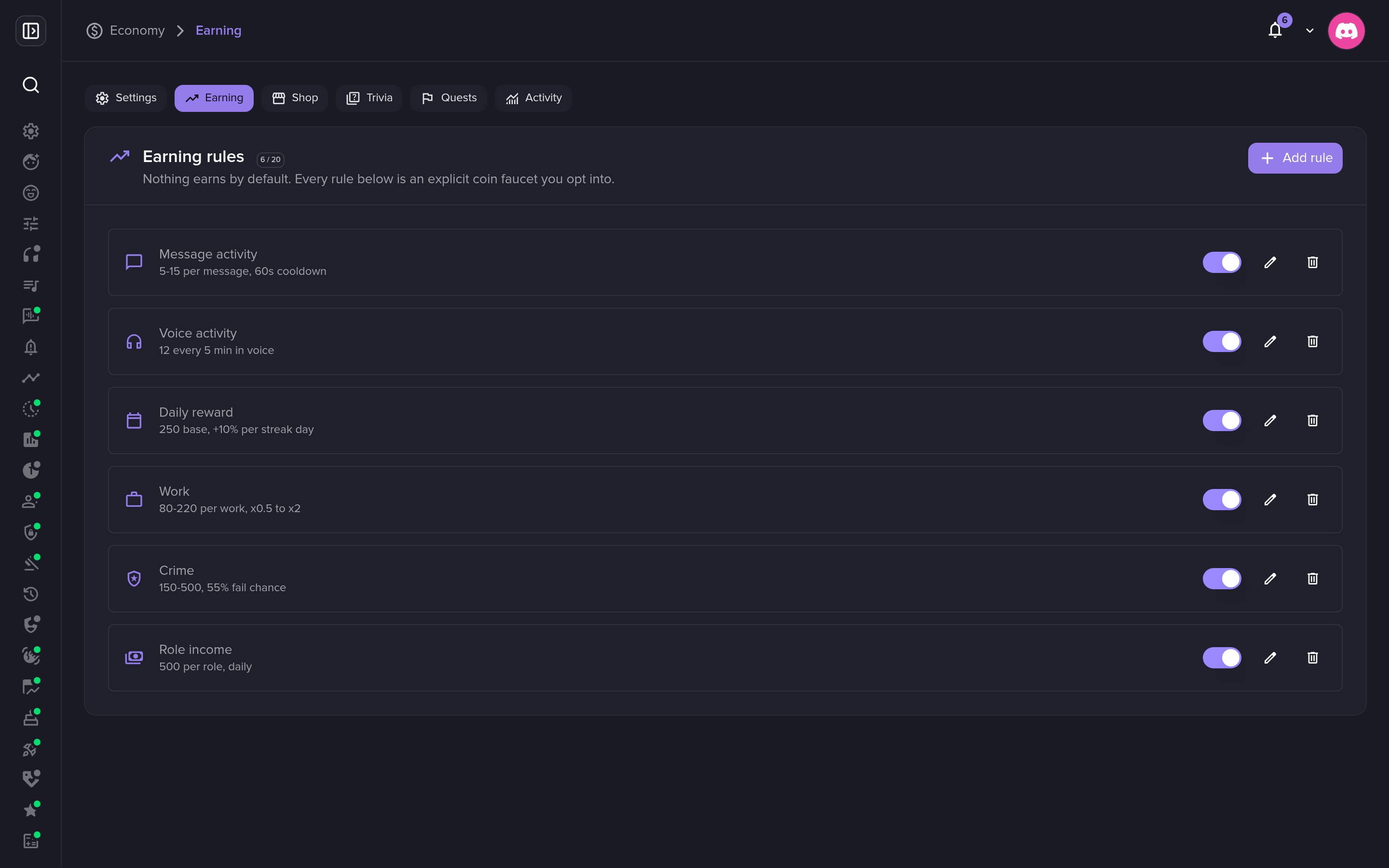Open the Activity tab
Screen dimensions: 1389x868
tap(533, 98)
